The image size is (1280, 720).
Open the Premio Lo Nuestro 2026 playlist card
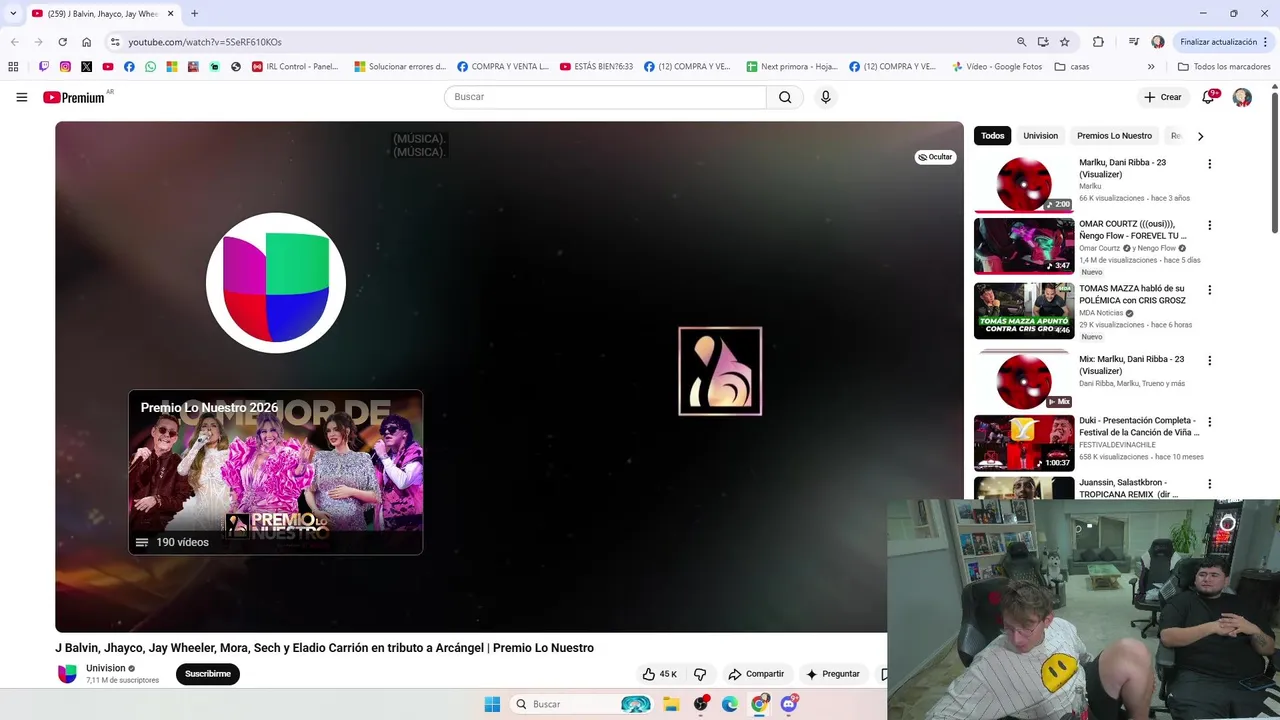click(x=275, y=472)
